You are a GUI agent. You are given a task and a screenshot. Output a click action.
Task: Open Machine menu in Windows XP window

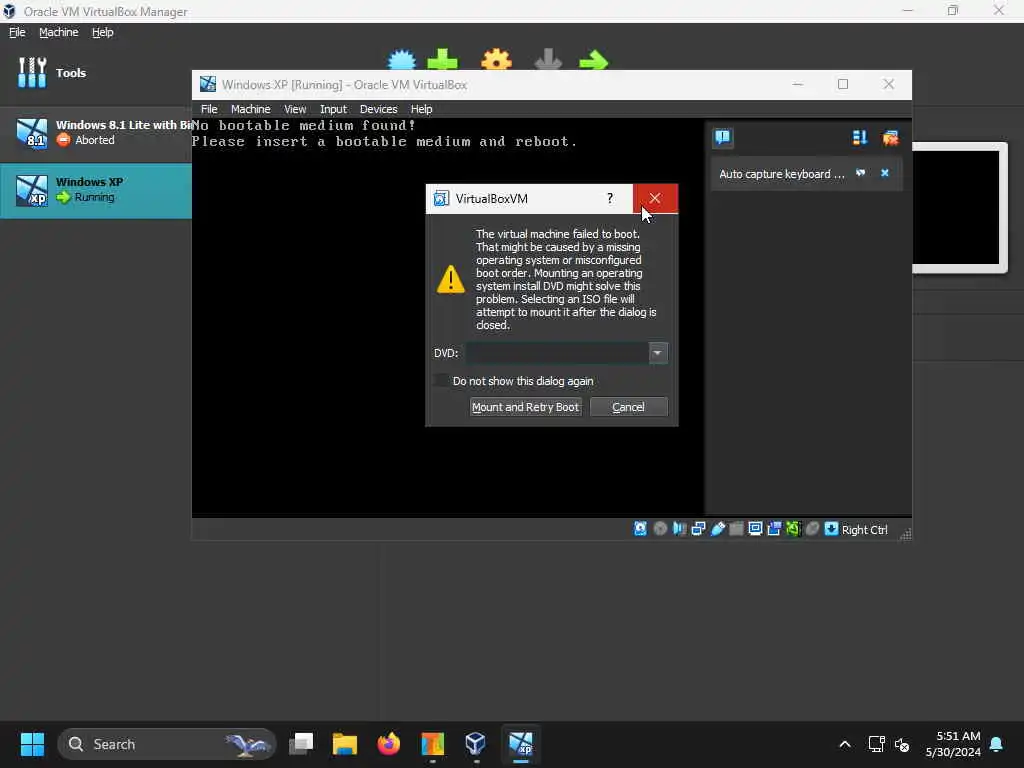click(x=250, y=109)
